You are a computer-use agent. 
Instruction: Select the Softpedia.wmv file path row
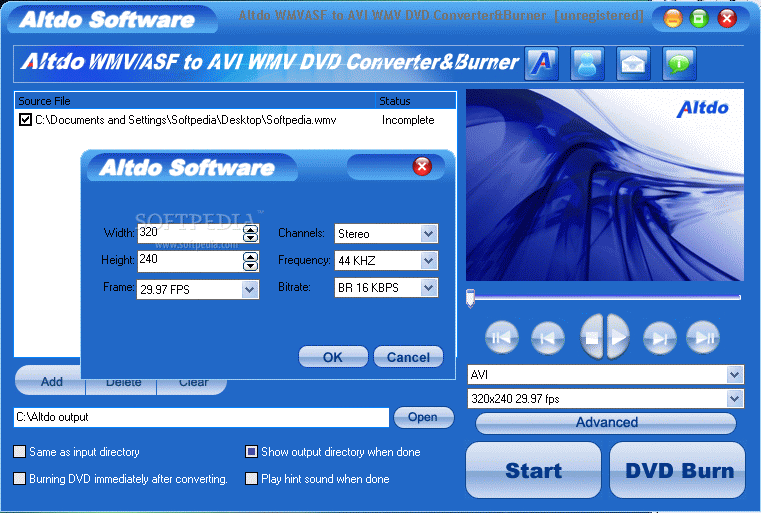tap(186, 120)
